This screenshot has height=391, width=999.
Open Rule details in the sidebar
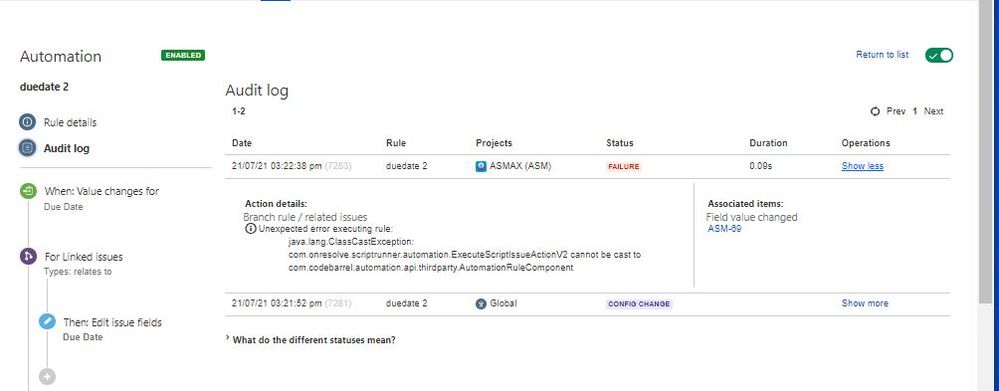(x=70, y=122)
